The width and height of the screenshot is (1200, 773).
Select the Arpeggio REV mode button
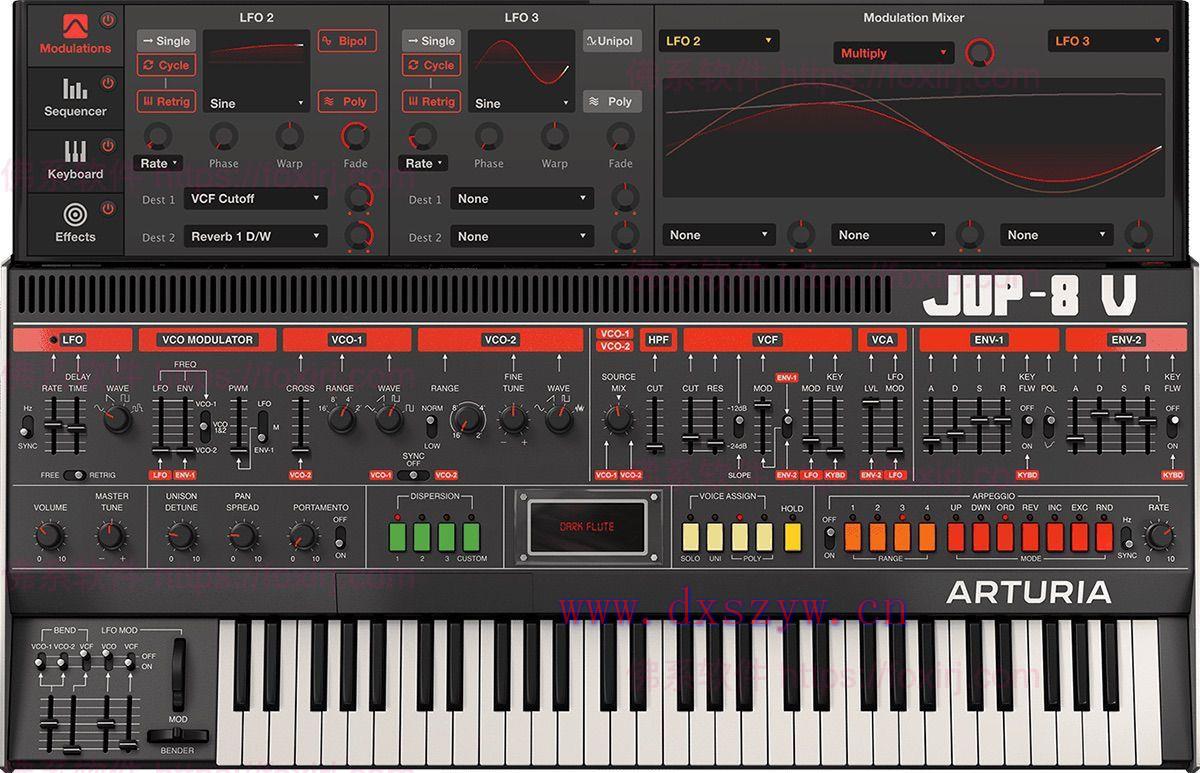[x=1030, y=536]
